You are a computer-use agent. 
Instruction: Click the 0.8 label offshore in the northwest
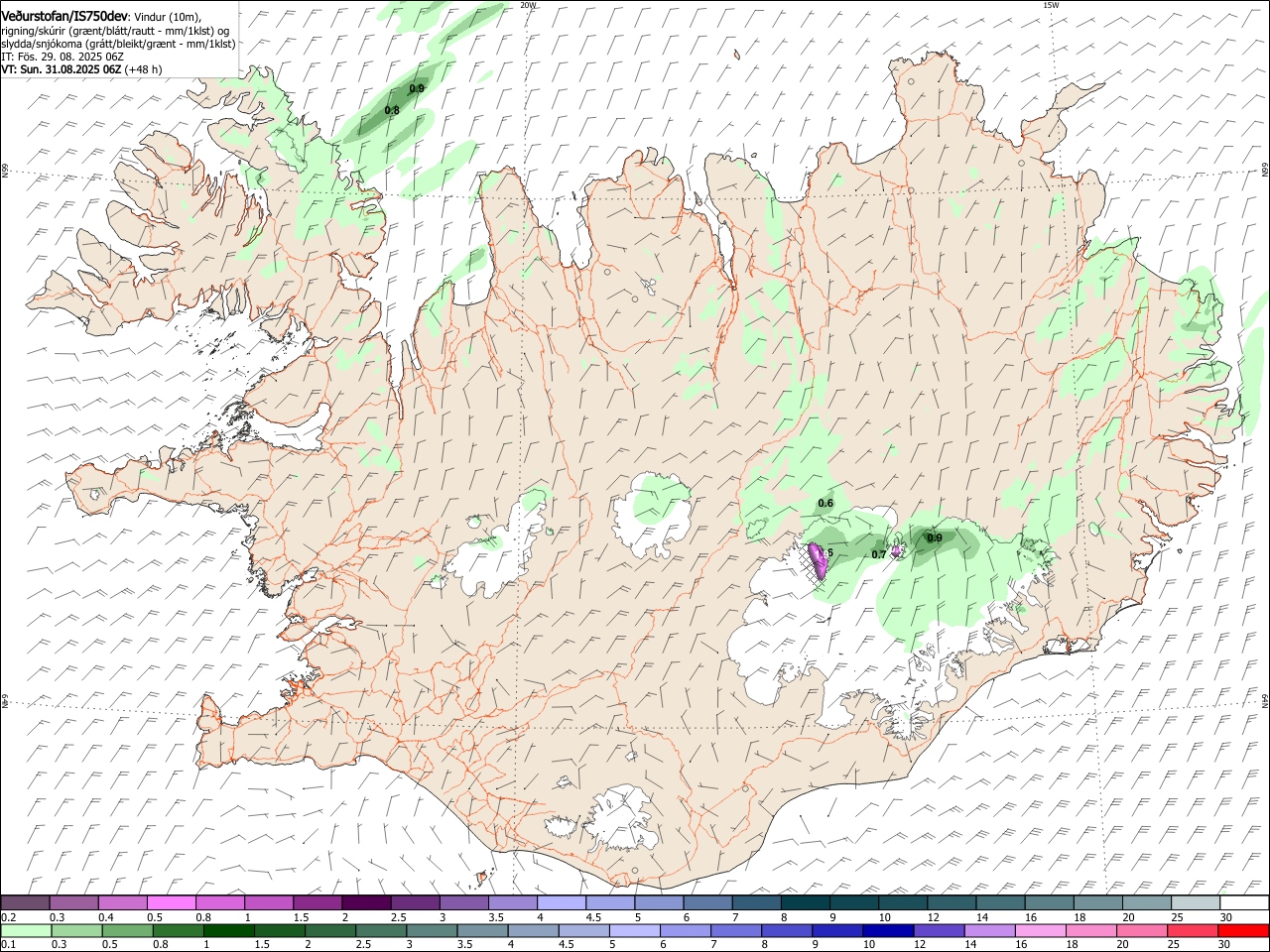392,110
